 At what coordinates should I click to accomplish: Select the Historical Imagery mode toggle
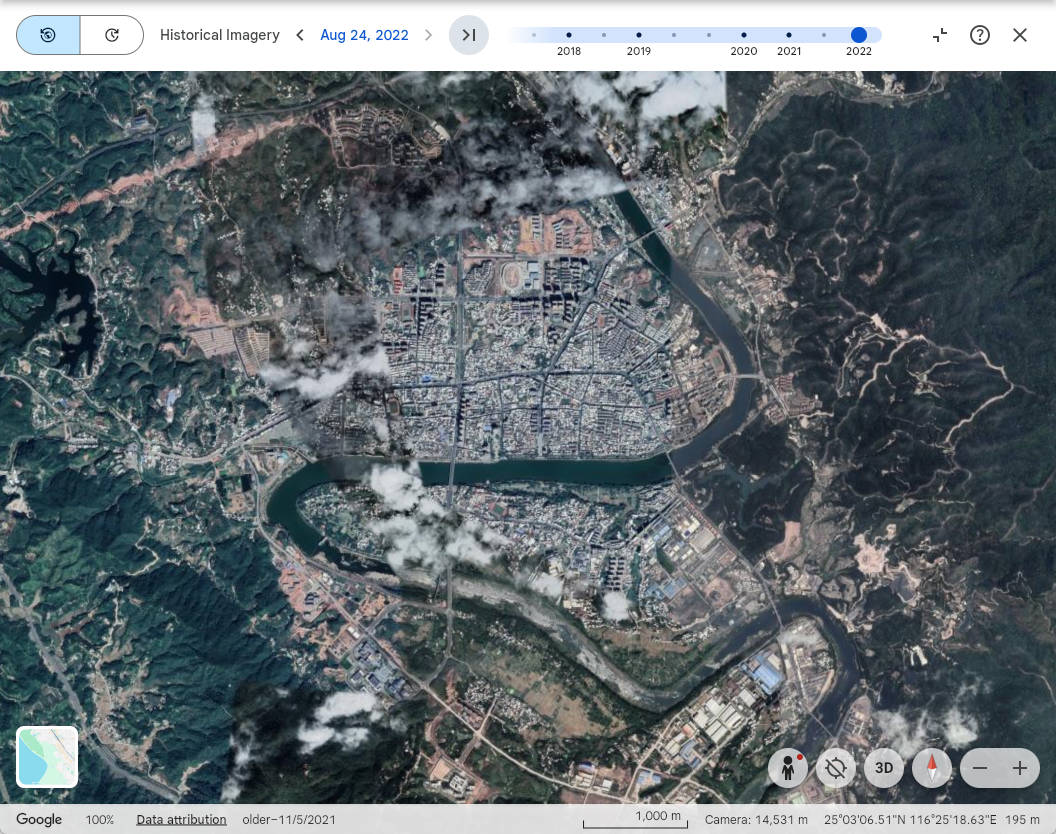48,35
